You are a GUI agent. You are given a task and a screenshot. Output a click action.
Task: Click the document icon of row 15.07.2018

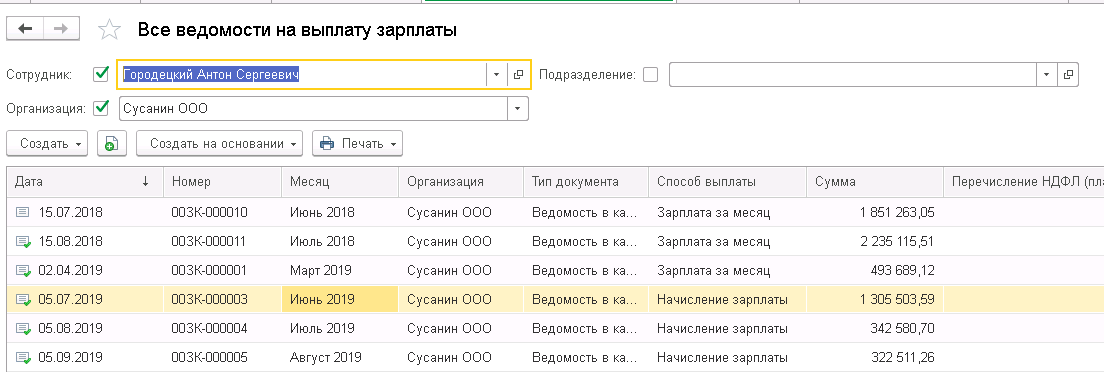pyautogui.click(x=23, y=212)
